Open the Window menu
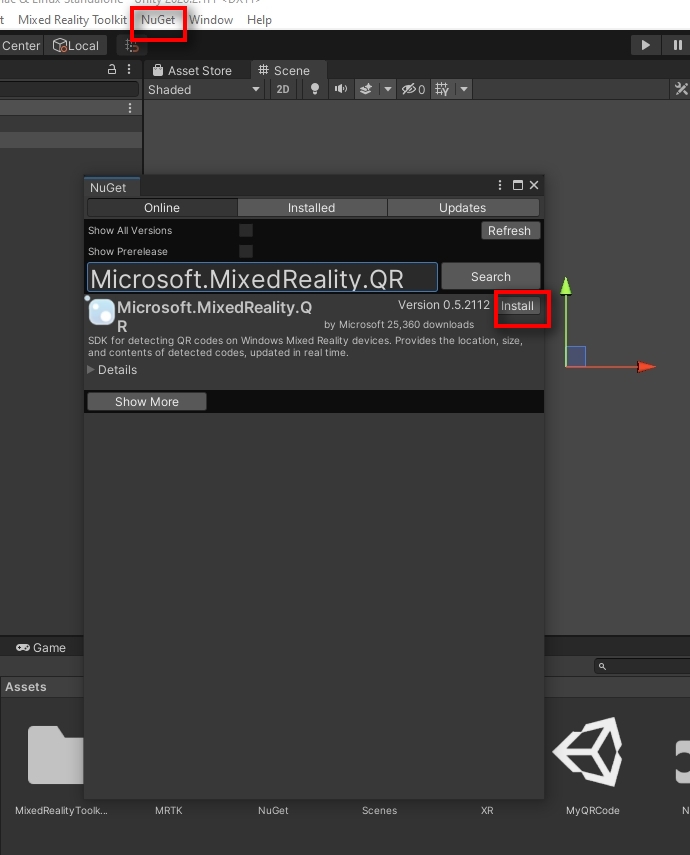 211,20
